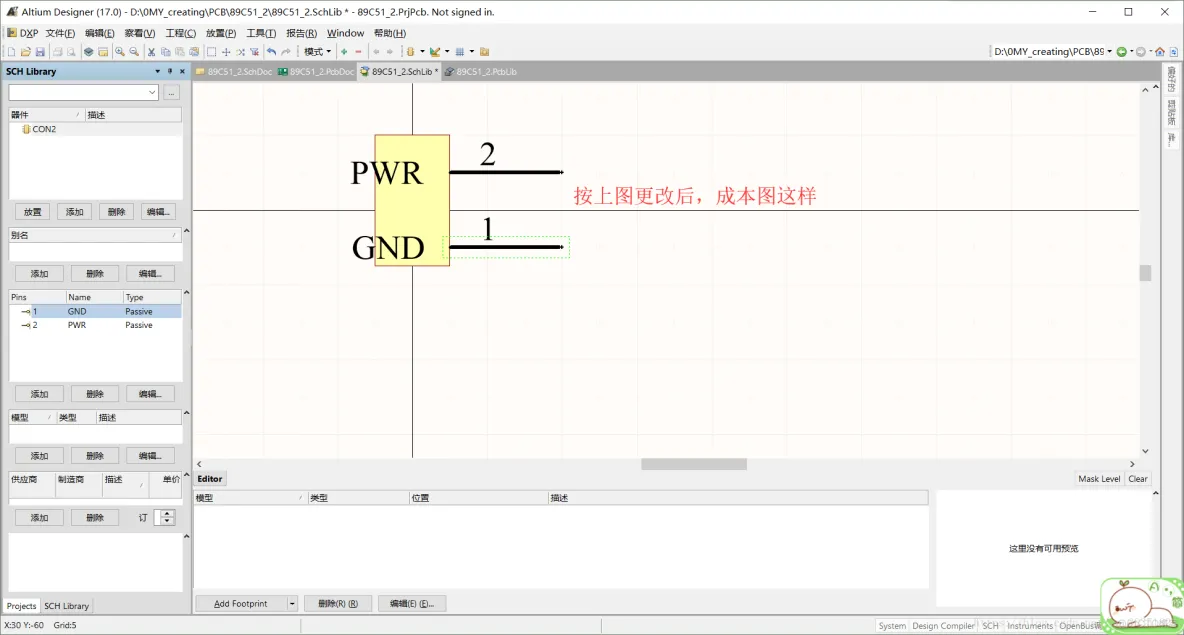Open the Add Footprint dropdown arrow

(292, 604)
